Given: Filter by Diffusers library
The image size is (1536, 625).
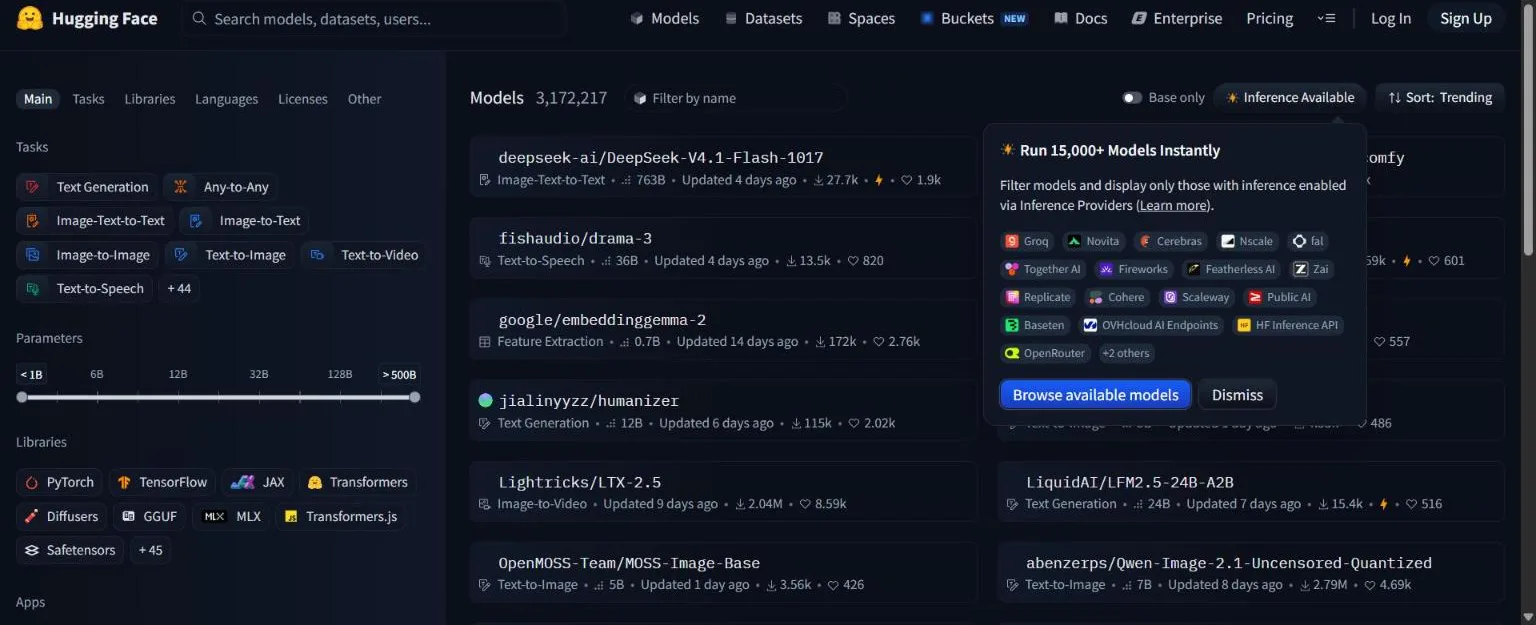Looking at the screenshot, I should (62, 516).
